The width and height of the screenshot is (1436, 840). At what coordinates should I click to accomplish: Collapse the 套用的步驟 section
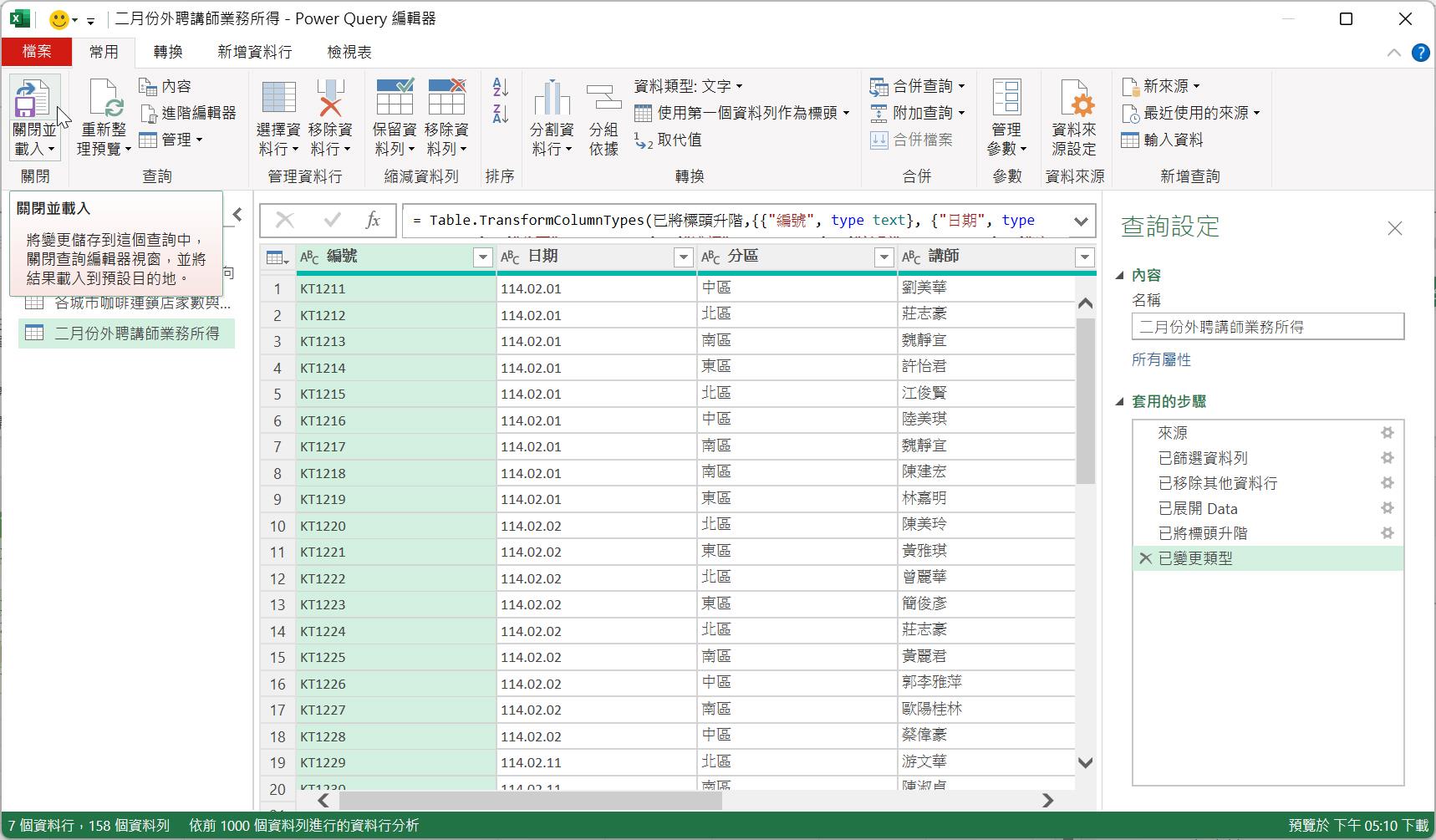1120,402
